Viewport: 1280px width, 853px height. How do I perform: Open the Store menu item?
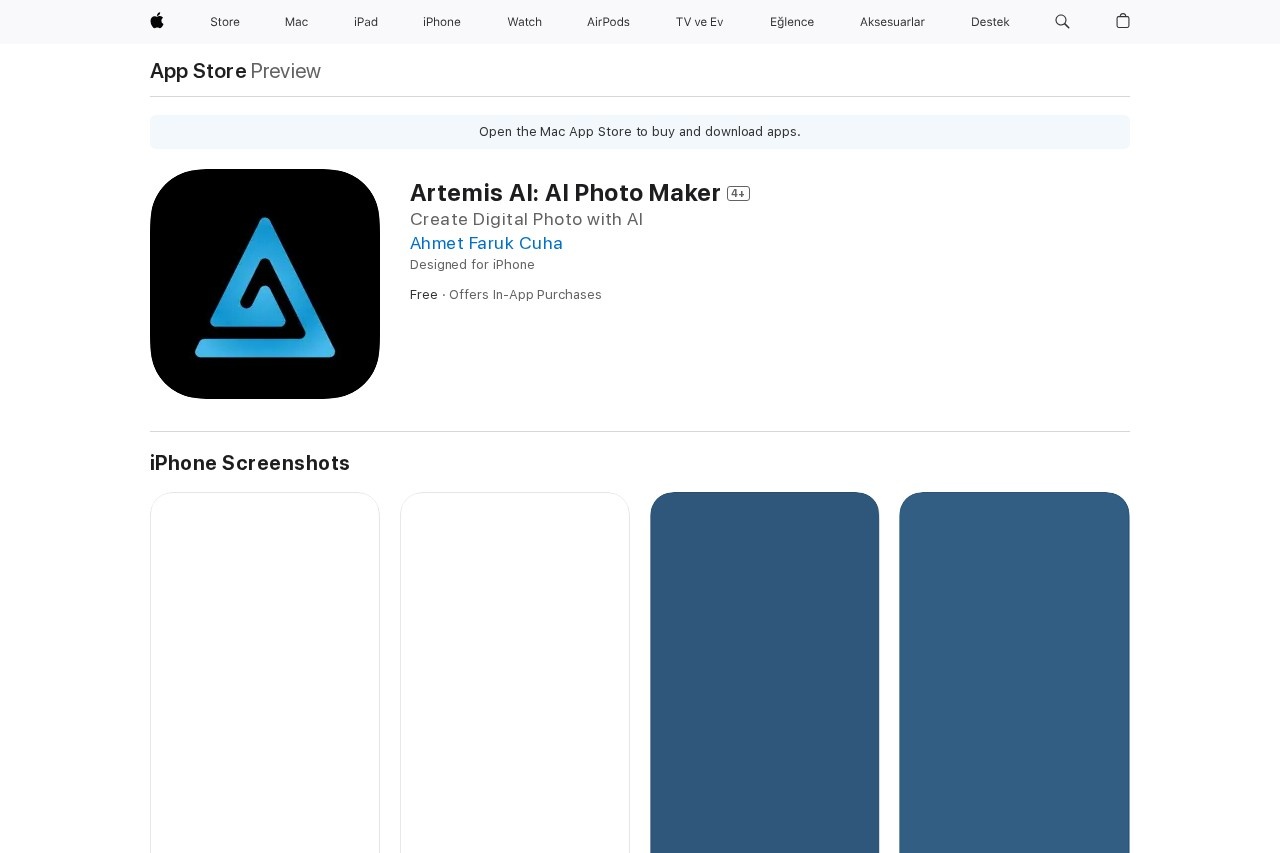225,22
